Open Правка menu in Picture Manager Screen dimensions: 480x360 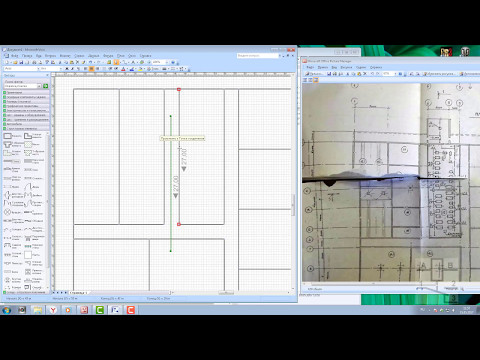click(x=323, y=67)
